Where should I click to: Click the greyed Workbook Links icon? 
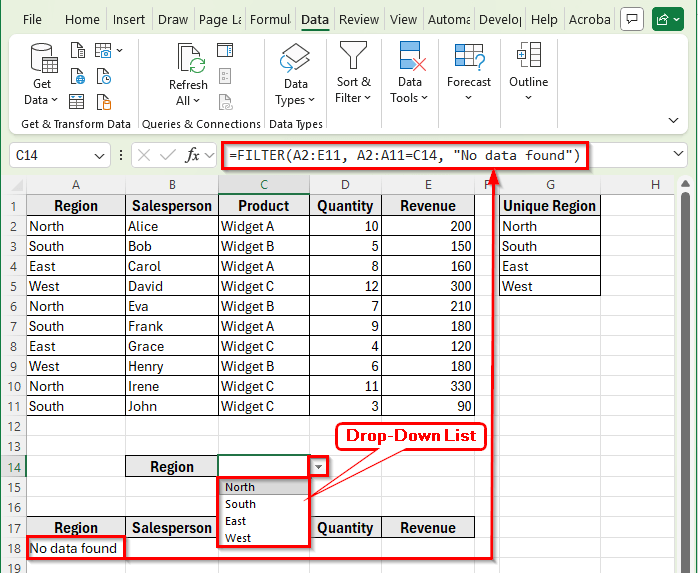pyautogui.click(x=226, y=102)
